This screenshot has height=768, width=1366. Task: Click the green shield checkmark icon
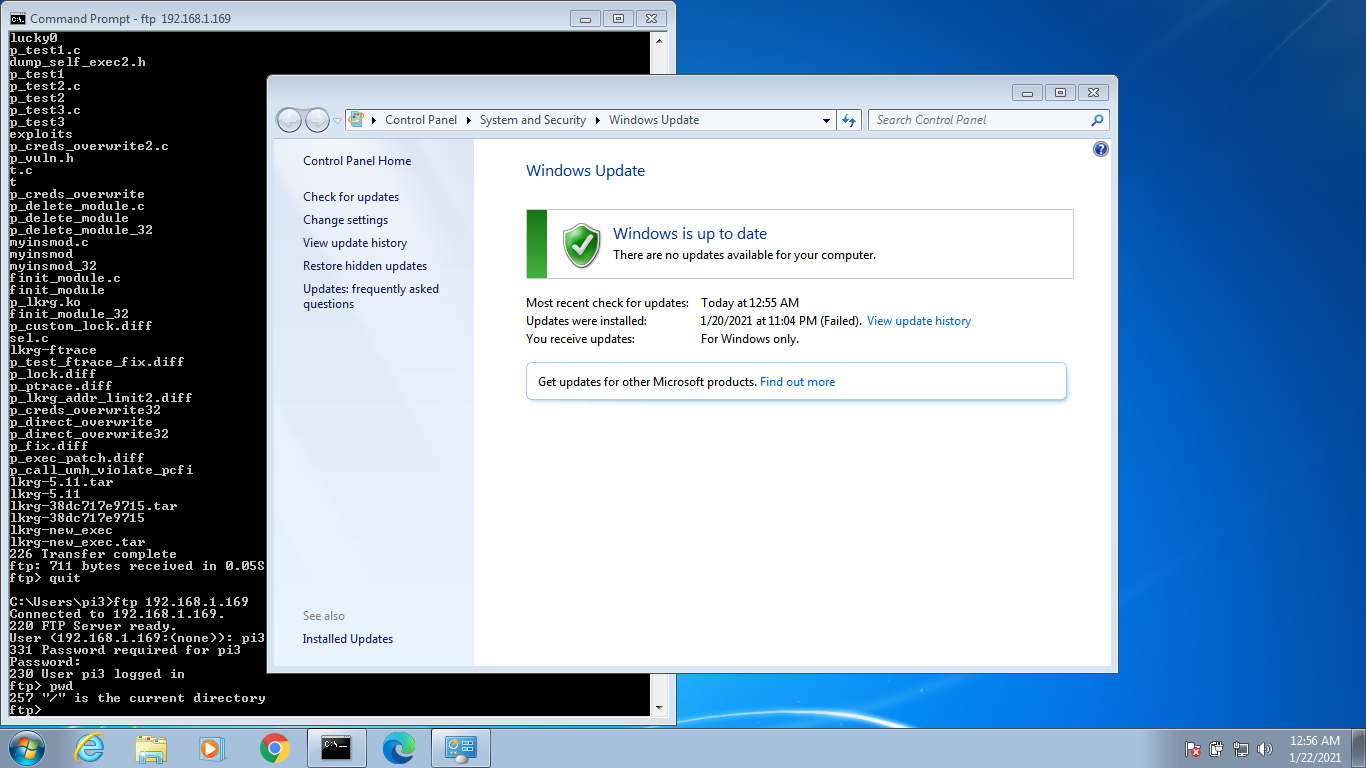[581, 245]
